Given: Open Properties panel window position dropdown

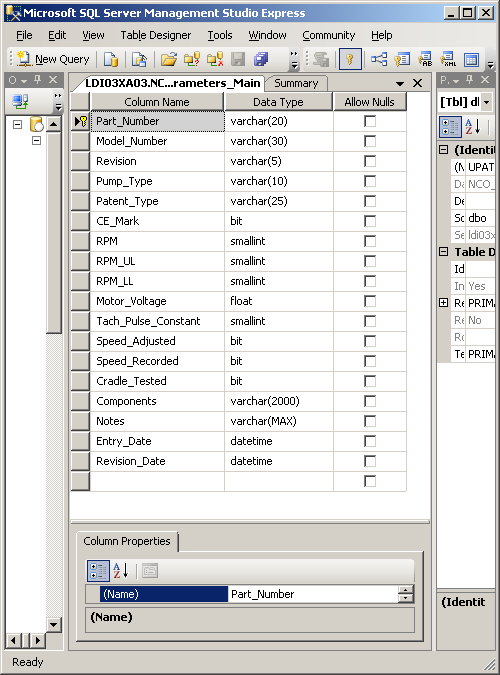Looking at the screenshot, I should pyautogui.click(x=456, y=80).
